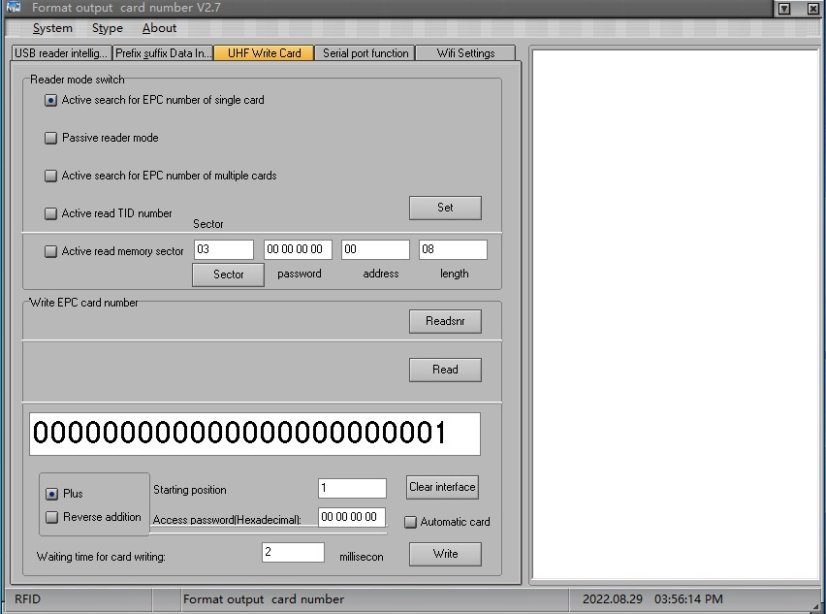This screenshot has height=614, width=826.
Task: Tick the Automatic card checkbox
Action: [410, 522]
